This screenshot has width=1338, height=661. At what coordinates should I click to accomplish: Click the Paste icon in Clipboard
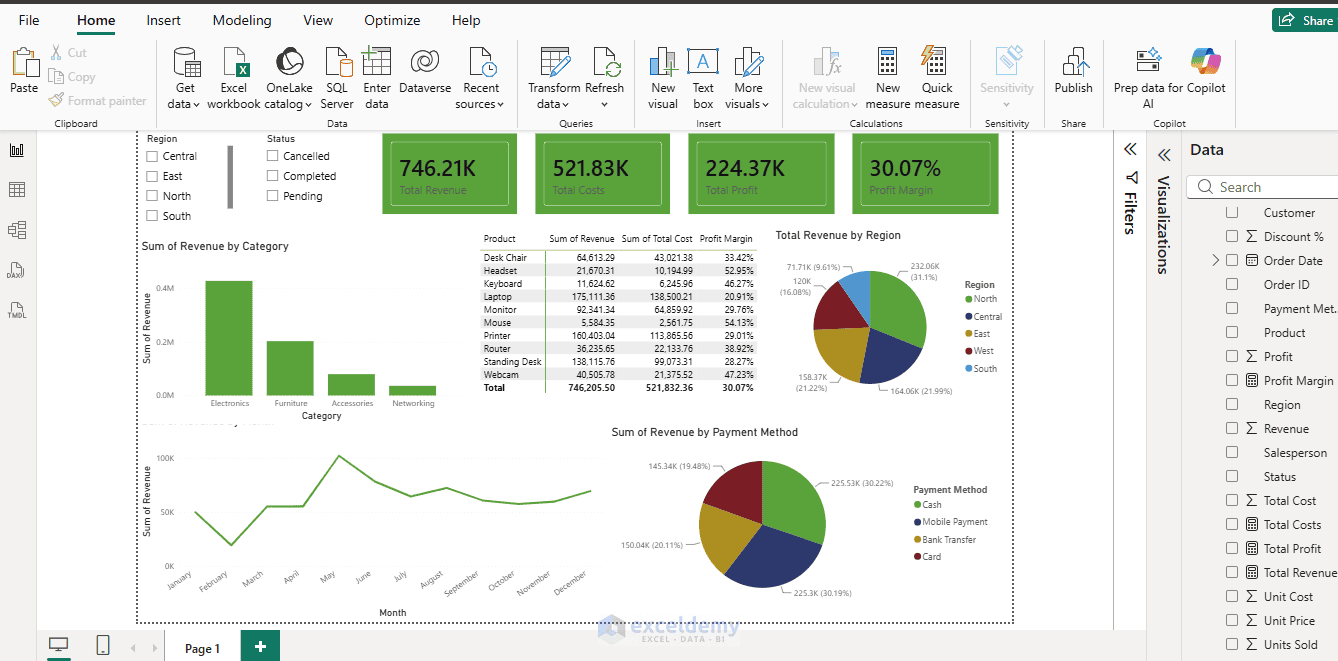point(24,62)
